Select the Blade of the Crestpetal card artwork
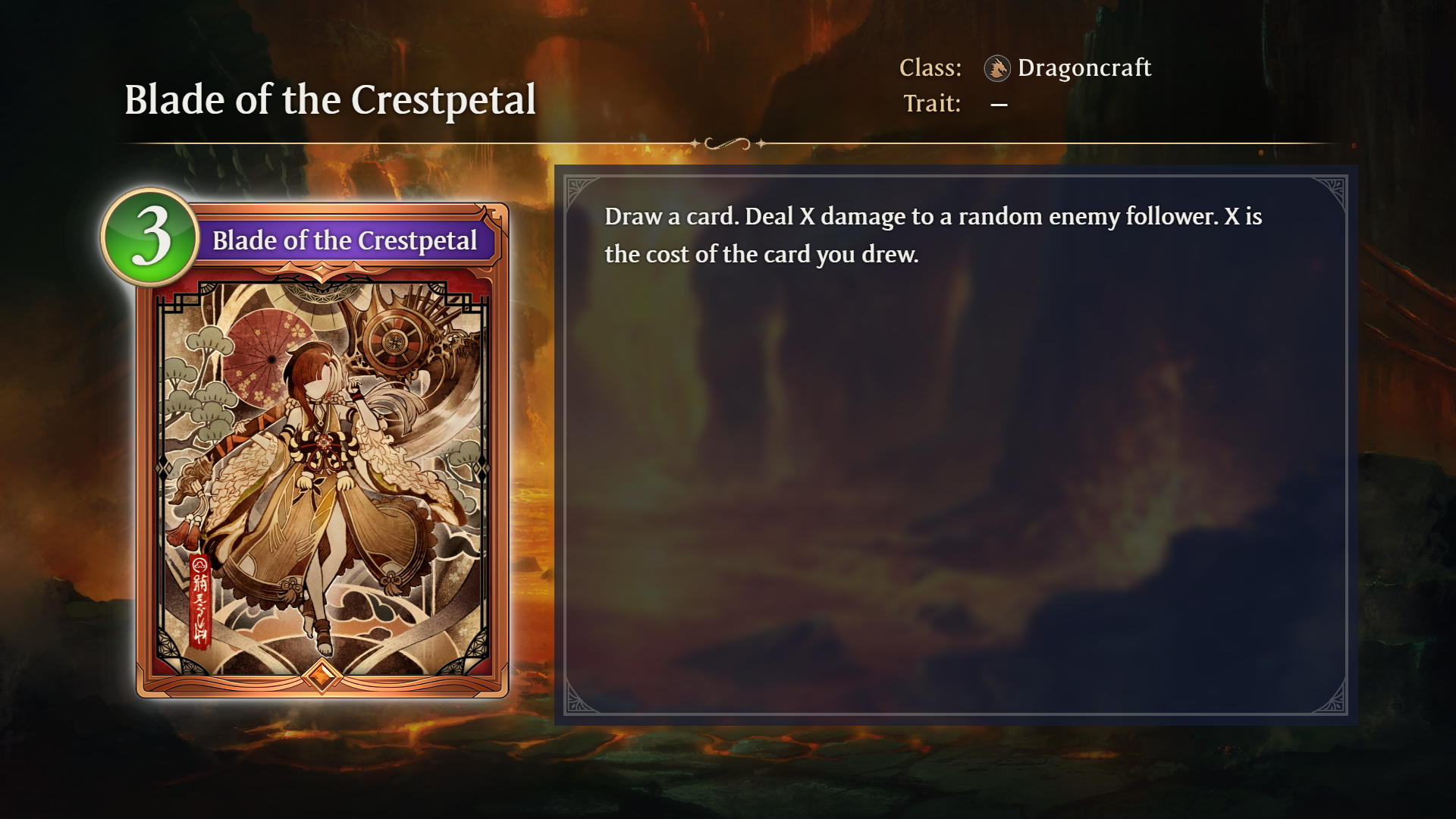 point(322,479)
